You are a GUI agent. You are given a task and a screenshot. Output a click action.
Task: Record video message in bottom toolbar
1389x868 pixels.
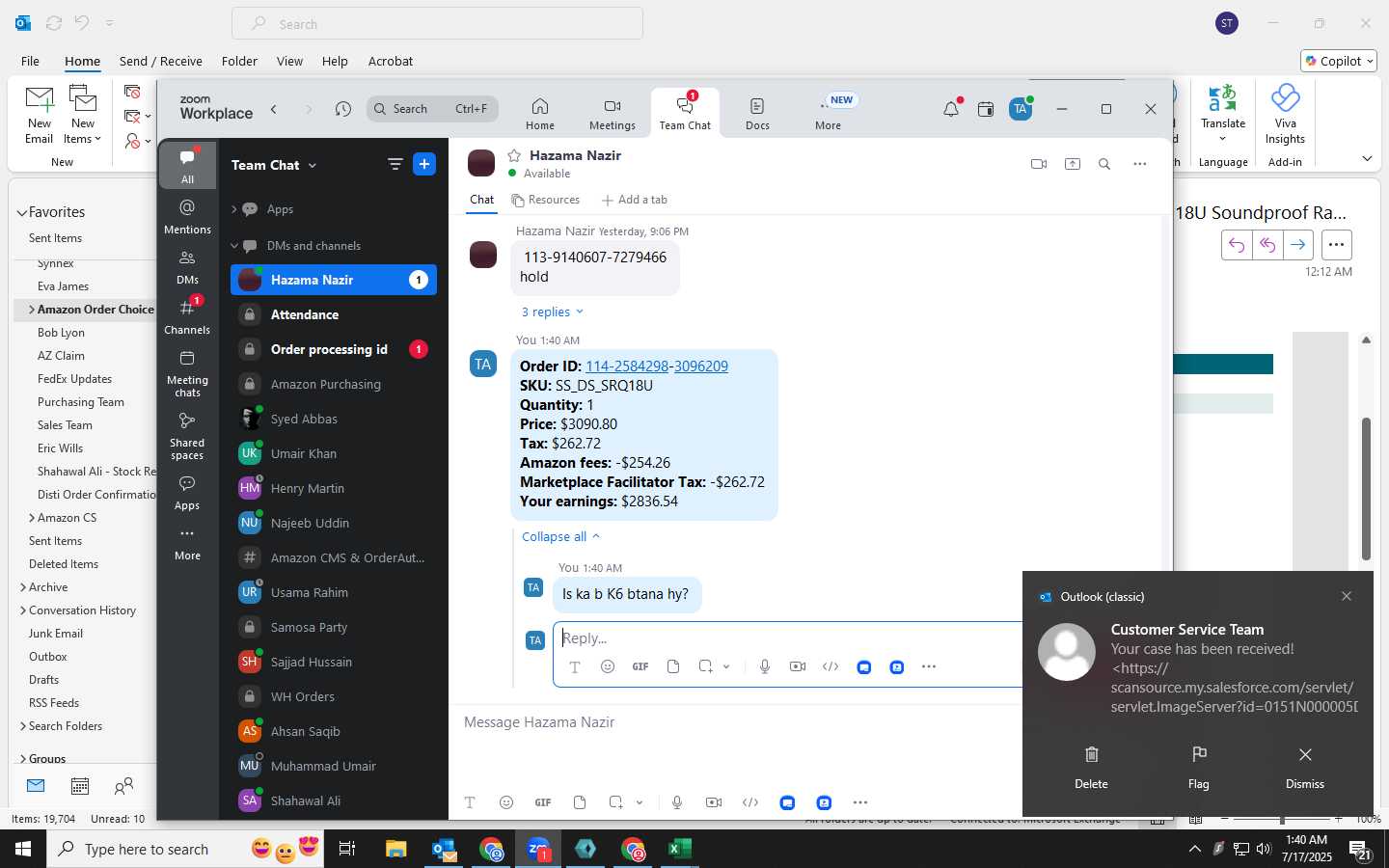[x=714, y=802]
